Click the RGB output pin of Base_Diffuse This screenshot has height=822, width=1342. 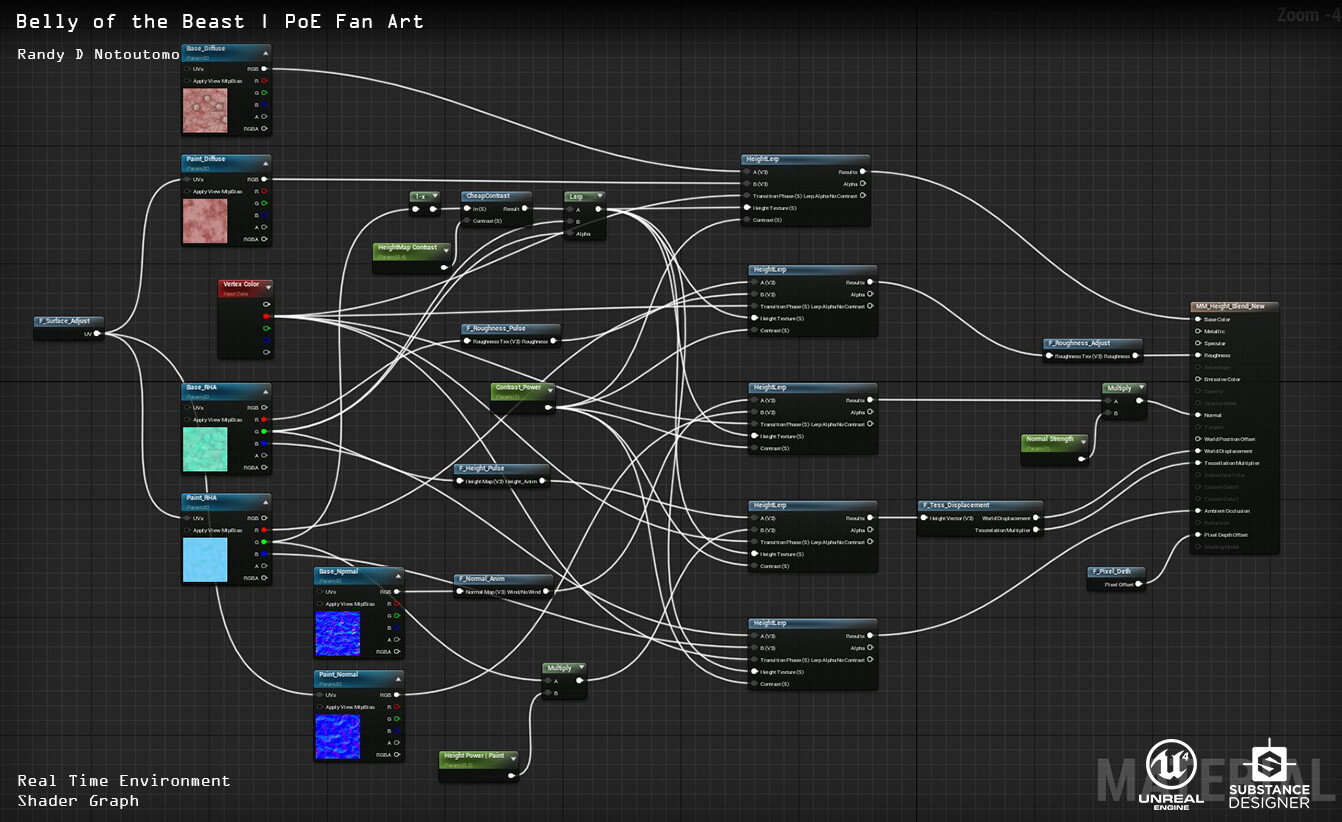point(266,69)
